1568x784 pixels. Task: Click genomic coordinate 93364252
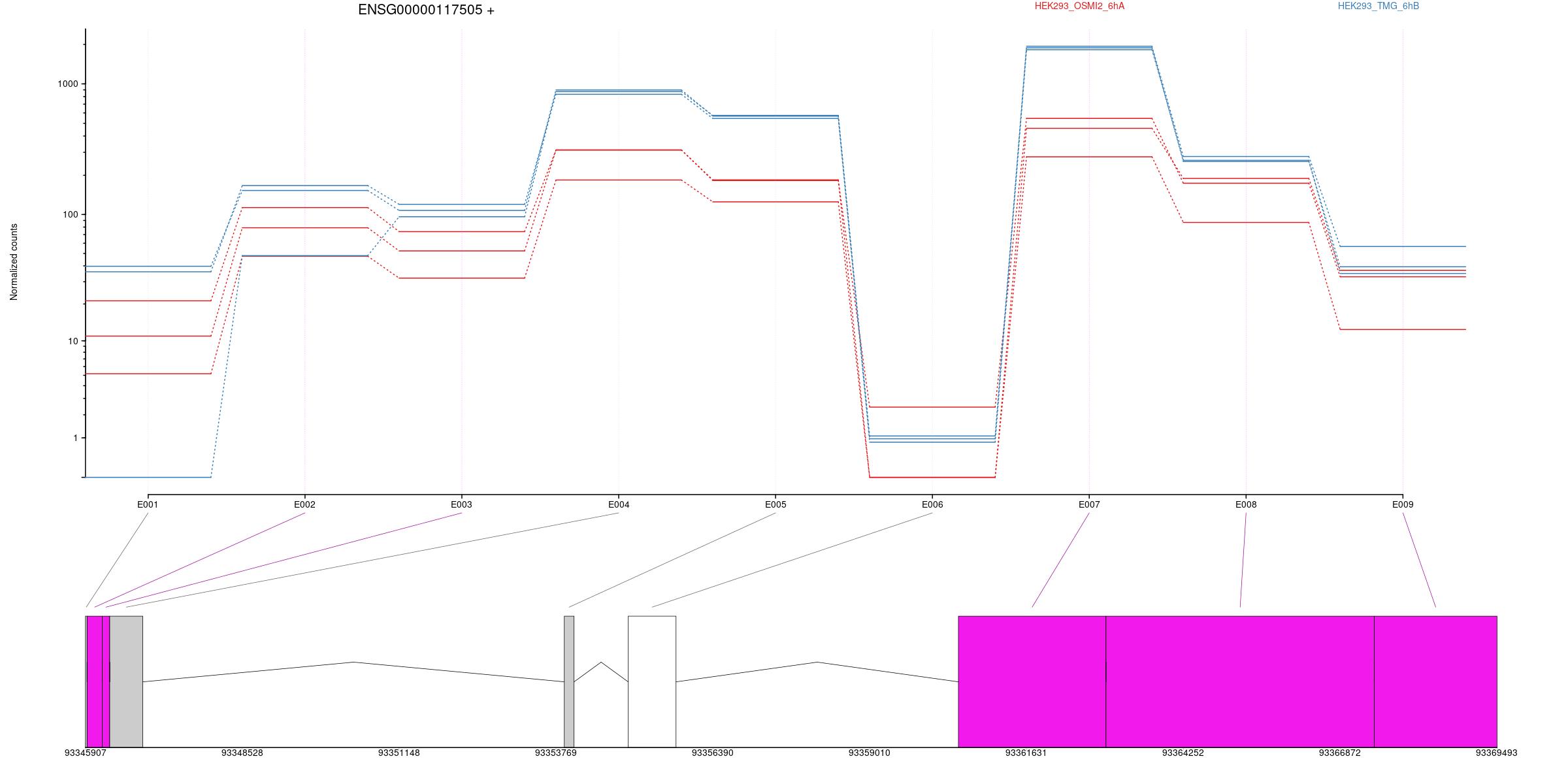[1183, 753]
